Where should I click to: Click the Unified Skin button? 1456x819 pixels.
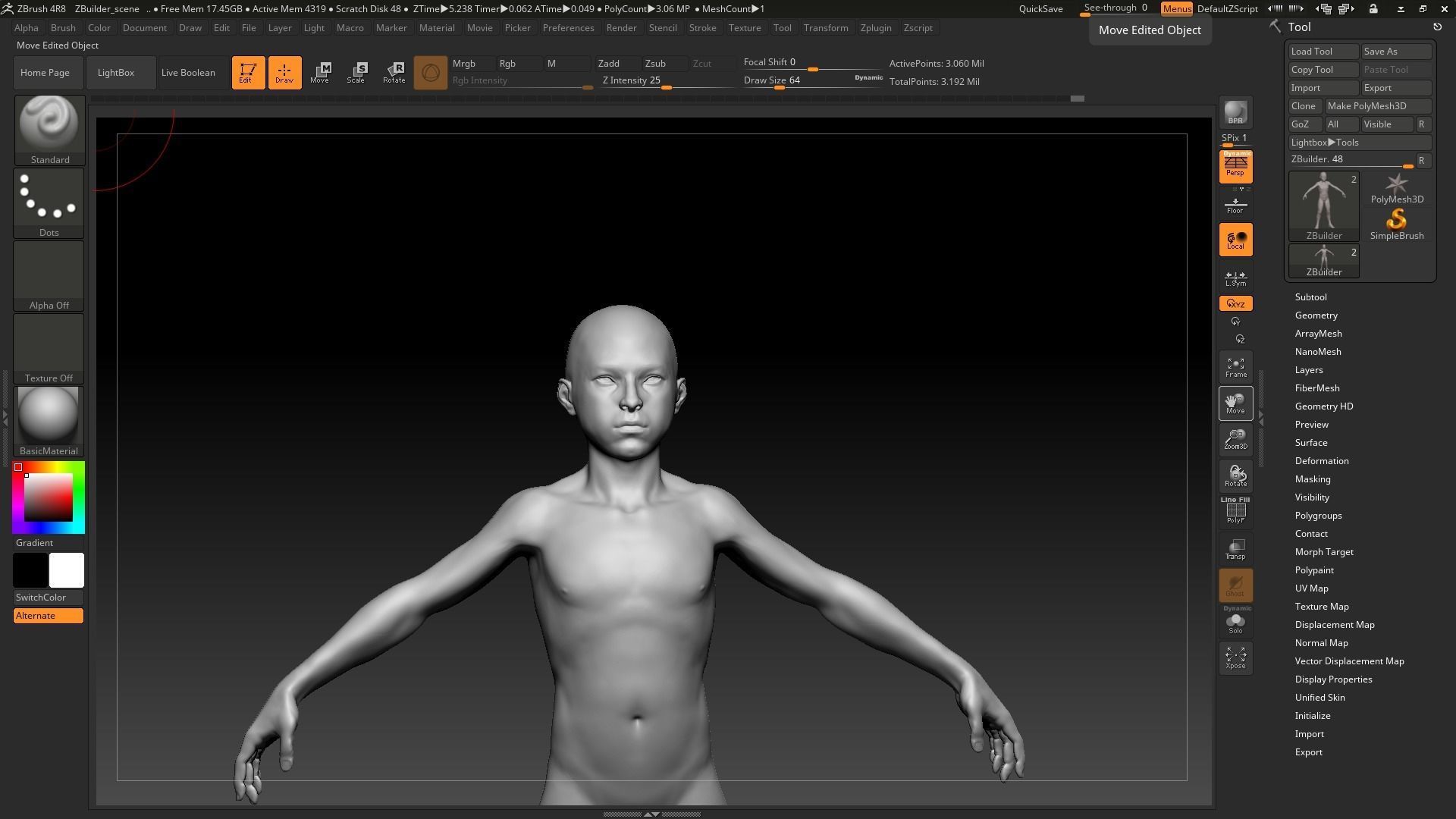1320,697
